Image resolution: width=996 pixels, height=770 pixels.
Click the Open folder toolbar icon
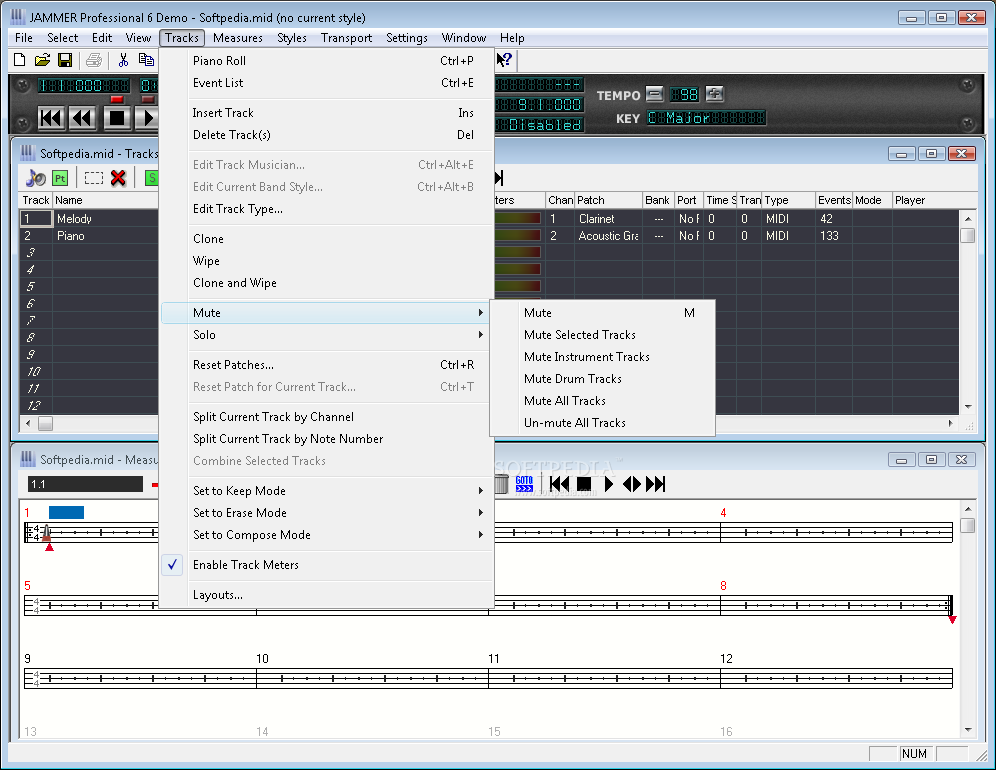click(x=42, y=60)
